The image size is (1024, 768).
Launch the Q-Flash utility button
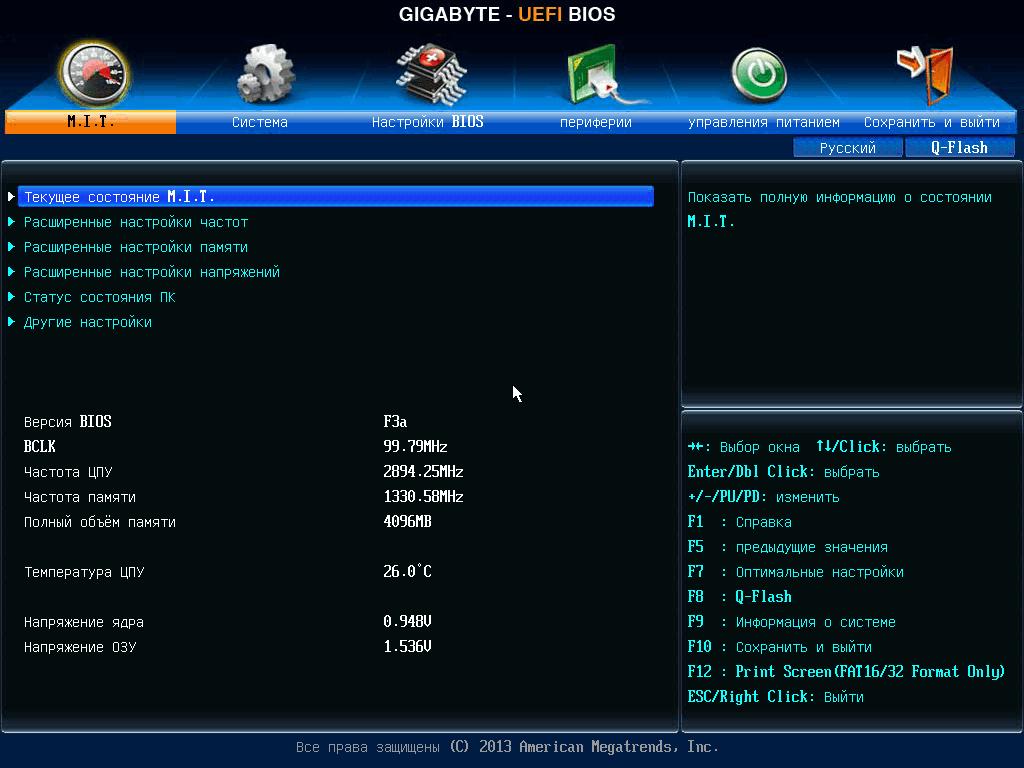tap(959, 148)
